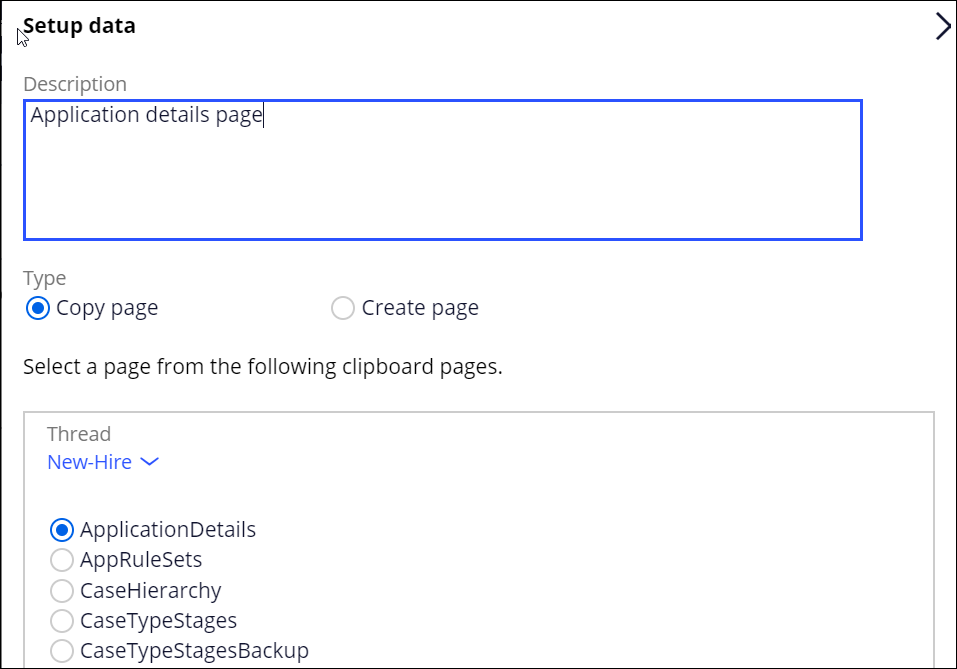Pick the CaseTypeStagesBackup radio circle
The height and width of the screenshot is (669, 957).
pyautogui.click(x=62, y=651)
